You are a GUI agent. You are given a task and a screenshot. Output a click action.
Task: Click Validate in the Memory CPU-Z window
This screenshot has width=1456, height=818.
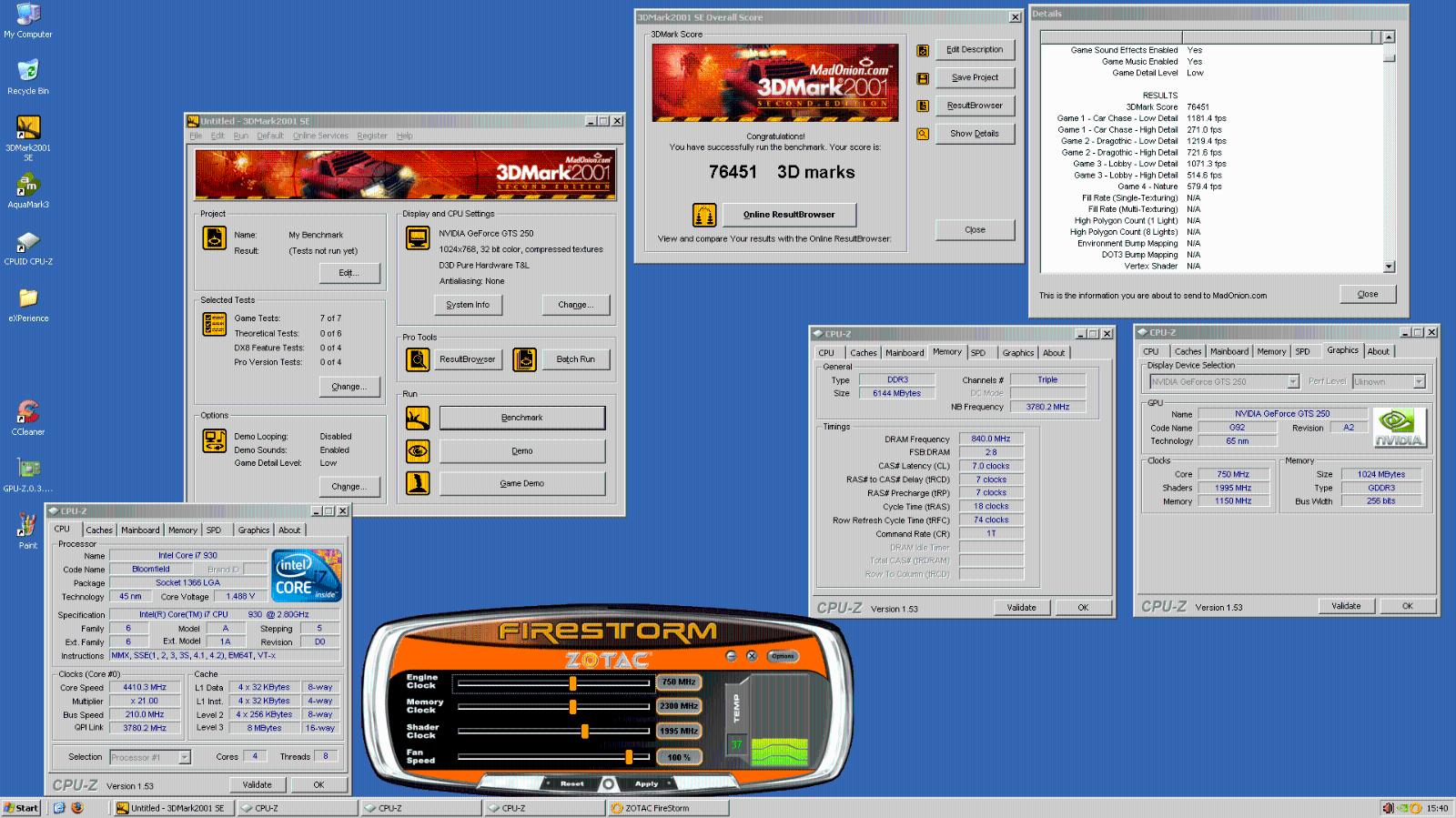(x=1021, y=607)
